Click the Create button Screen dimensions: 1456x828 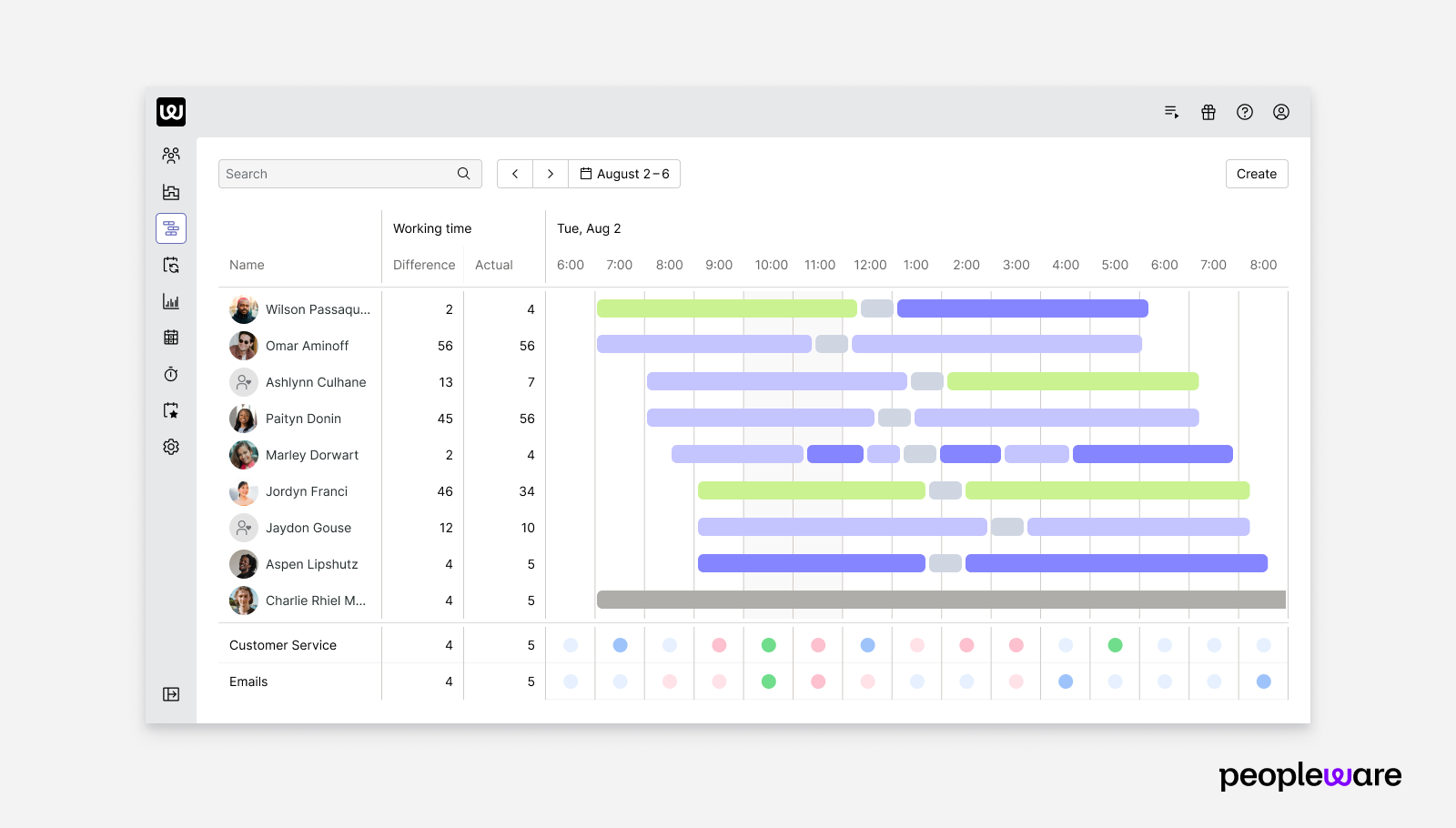point(1256,173)
